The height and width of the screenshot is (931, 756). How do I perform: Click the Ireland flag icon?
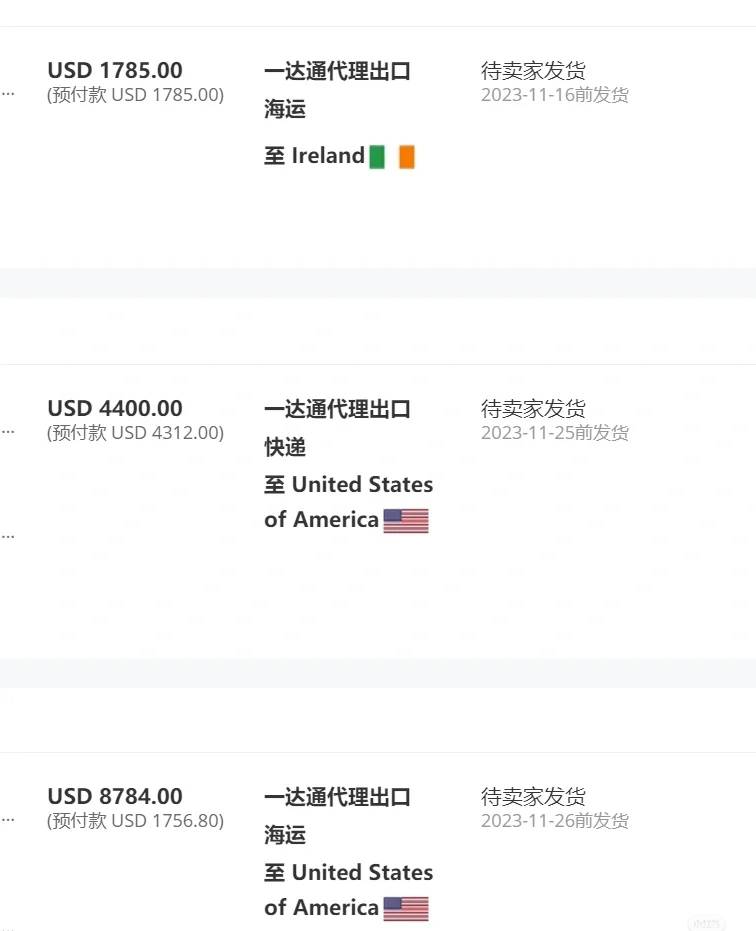pos(392,157)
